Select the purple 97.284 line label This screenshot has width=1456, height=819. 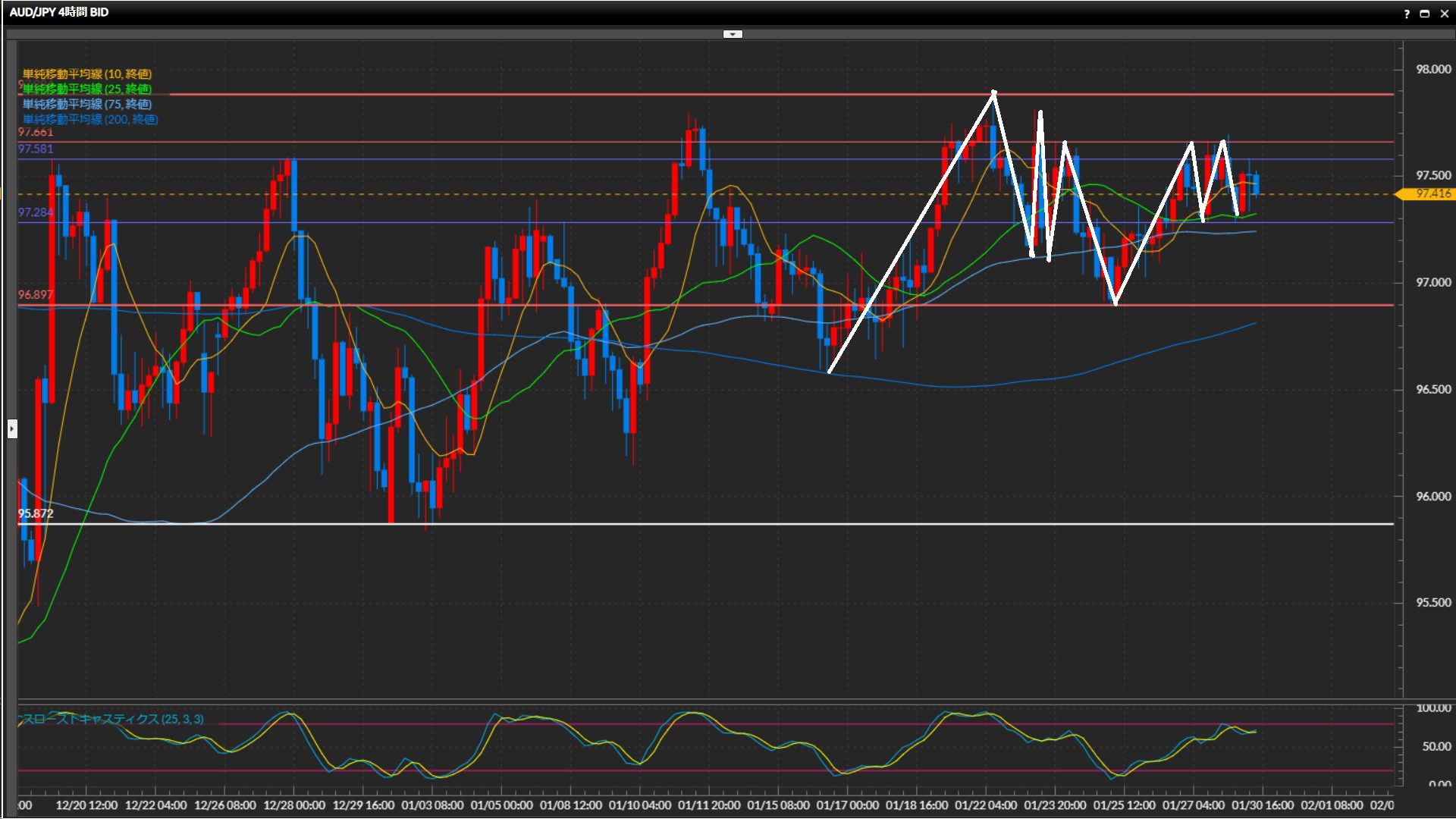tap(36, 212)
